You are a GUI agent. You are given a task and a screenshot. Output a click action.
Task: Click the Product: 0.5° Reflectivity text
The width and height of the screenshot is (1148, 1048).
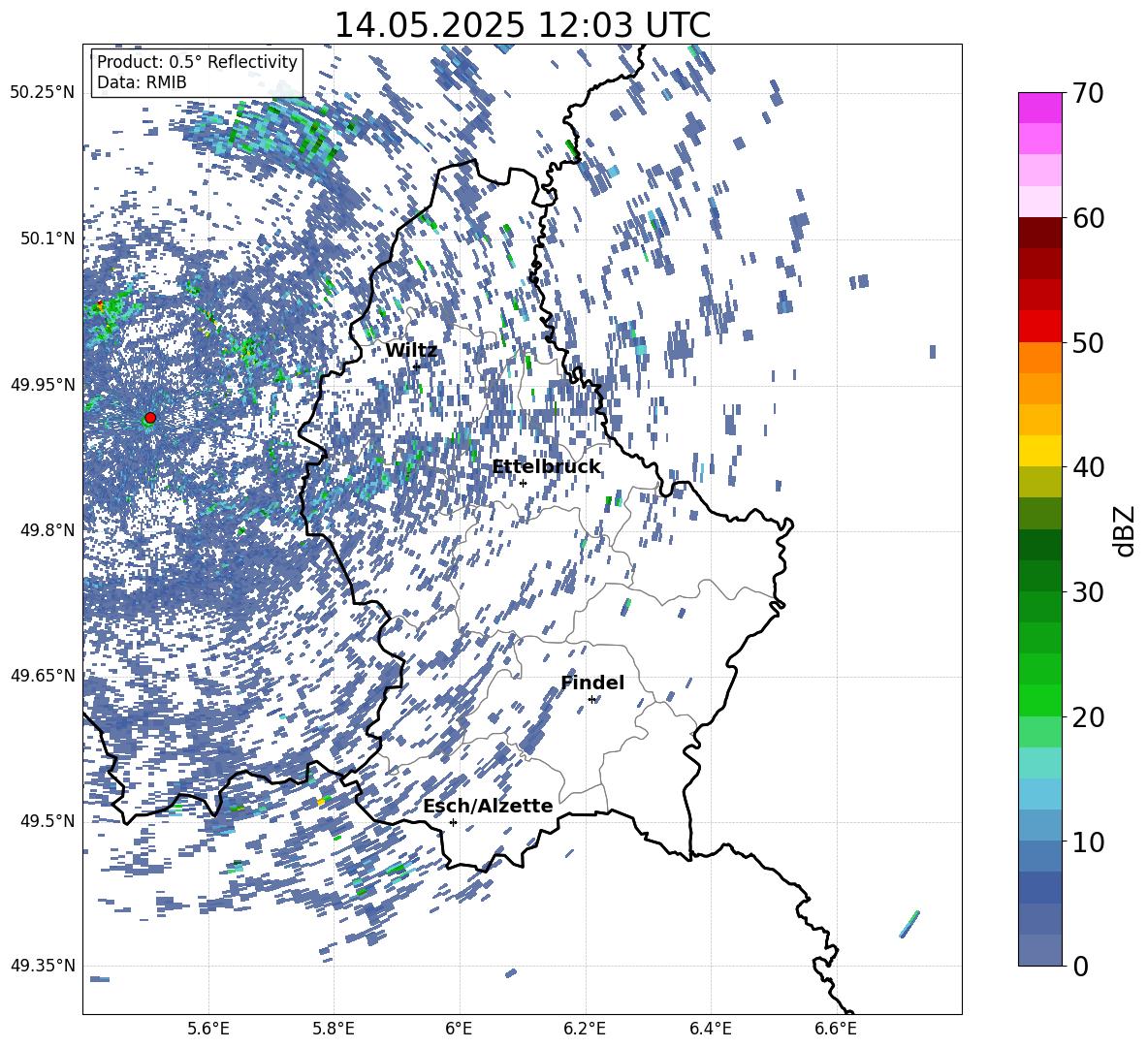[x=197, y=61]
